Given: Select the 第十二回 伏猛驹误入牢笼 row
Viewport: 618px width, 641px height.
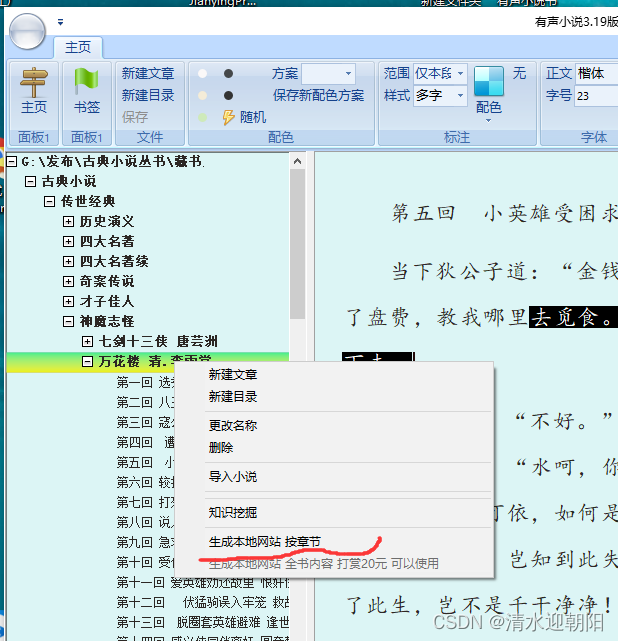Looking at the screenshot, I should (203, 603).
